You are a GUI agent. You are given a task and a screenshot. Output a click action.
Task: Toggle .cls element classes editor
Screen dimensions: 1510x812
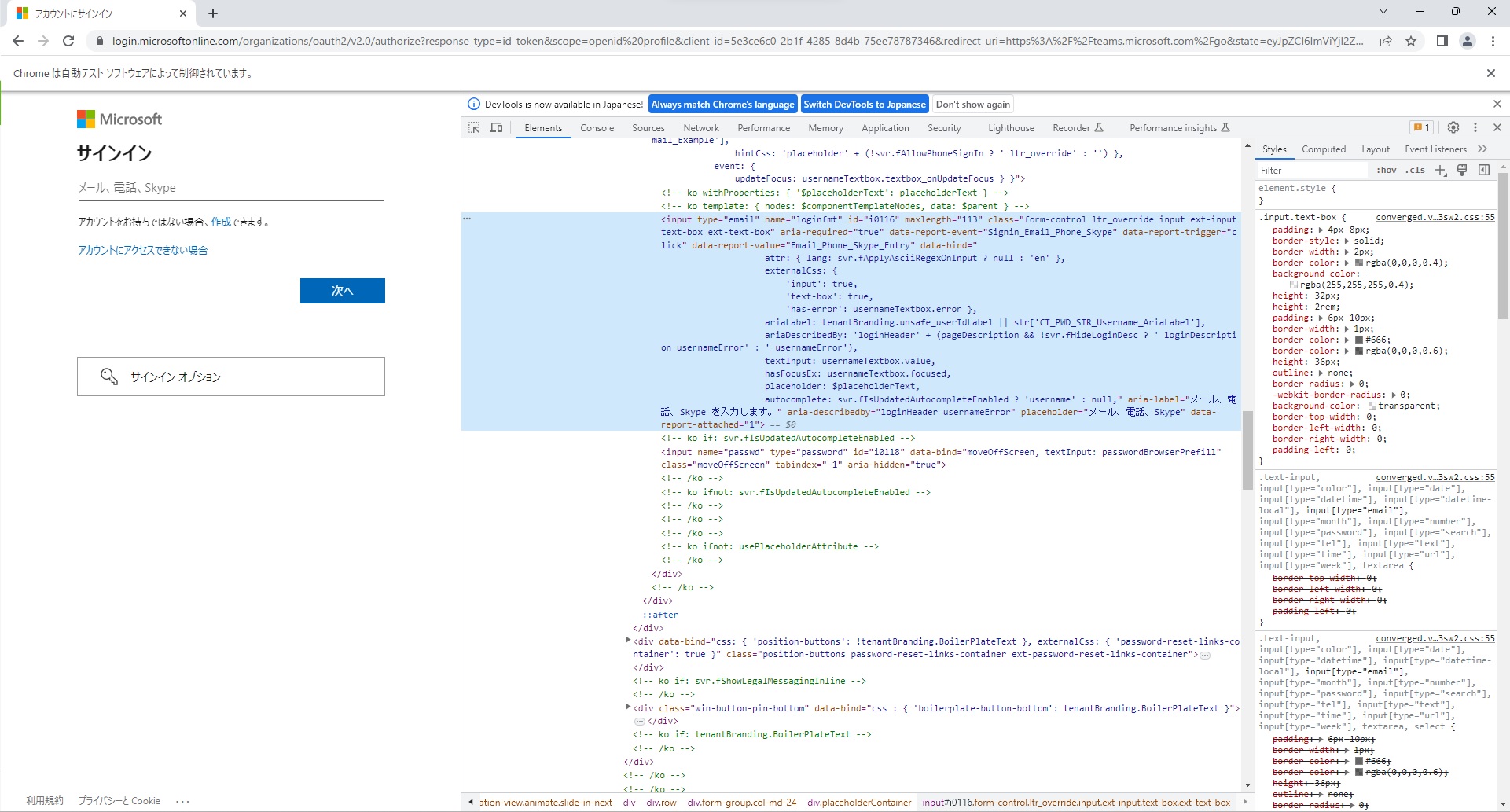pyautogui.click(x=1415, y=170)
